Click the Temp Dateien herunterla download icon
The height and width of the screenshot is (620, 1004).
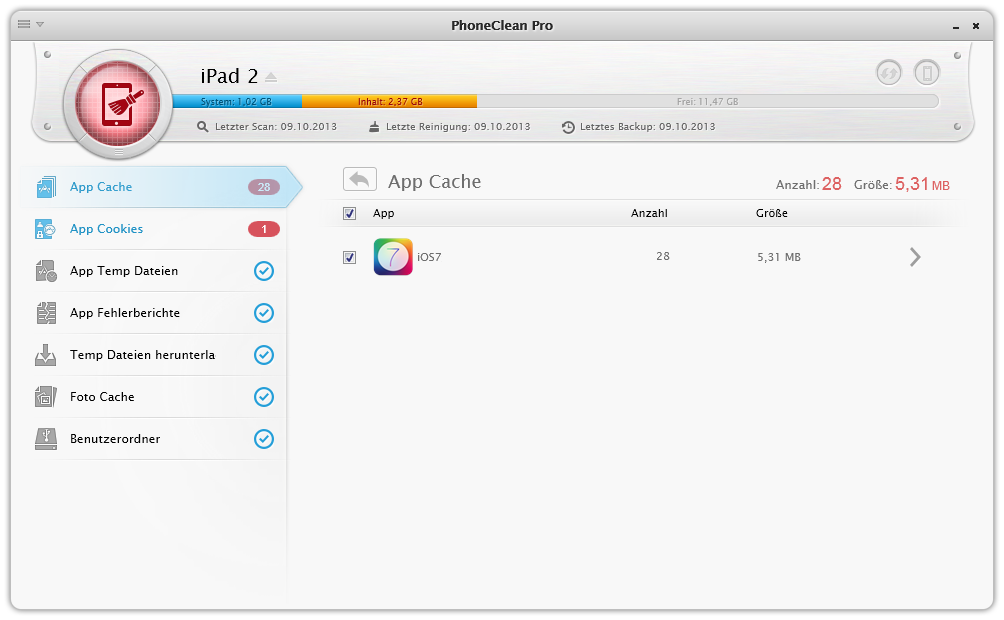(45, 355)
